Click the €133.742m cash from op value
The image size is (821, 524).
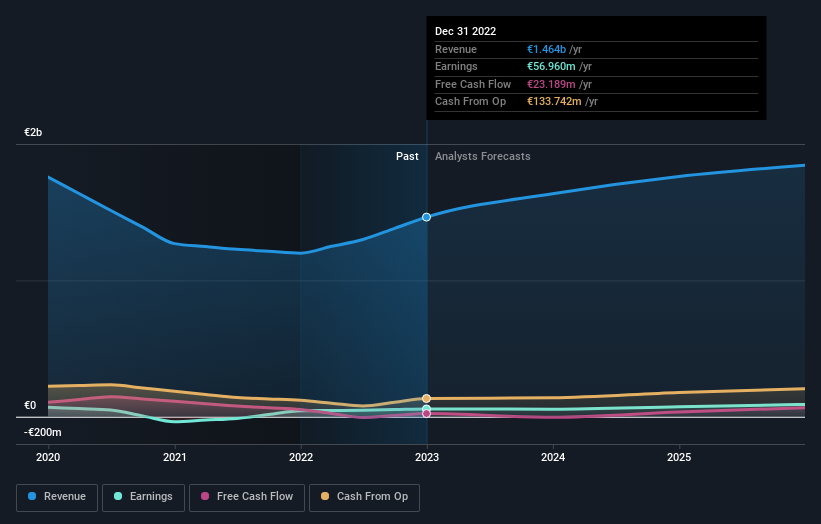pos(554,102)
